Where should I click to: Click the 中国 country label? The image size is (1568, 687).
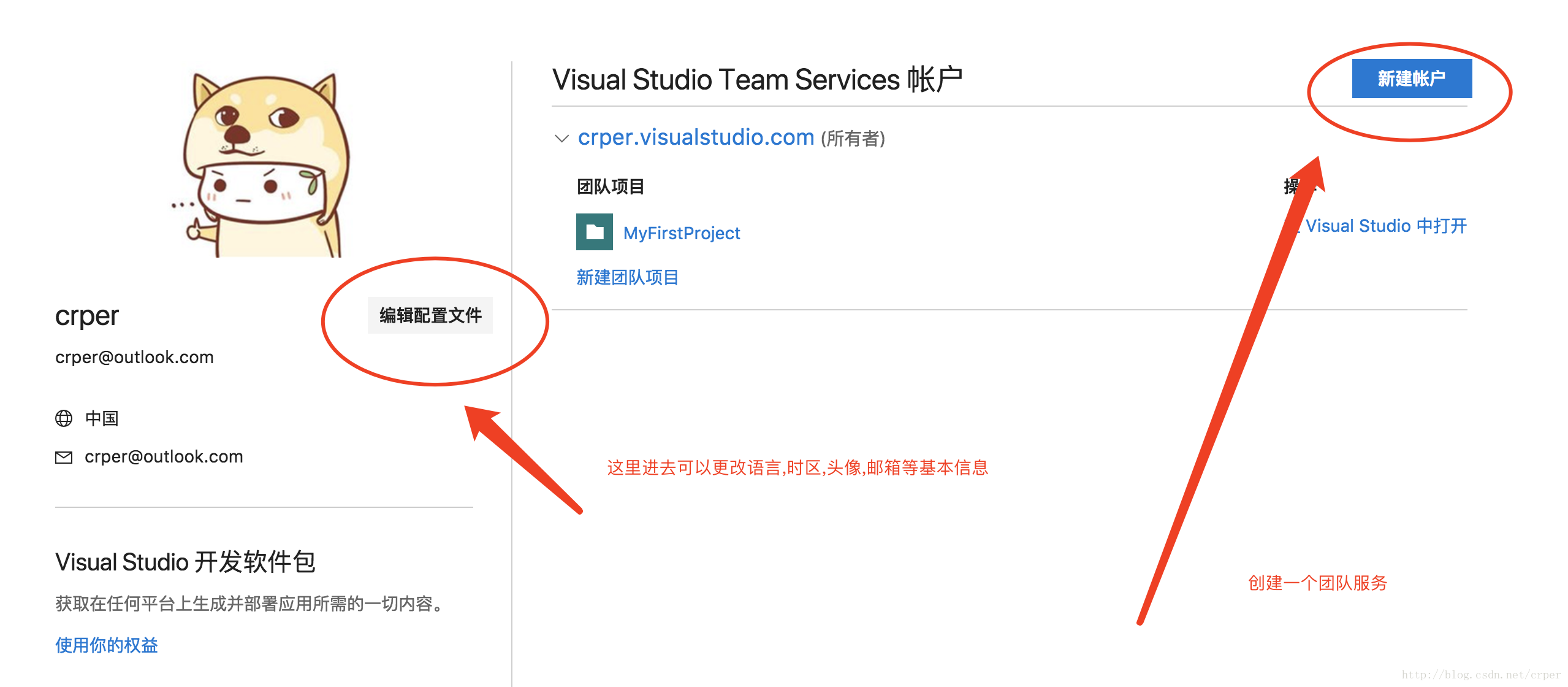pos(102,418)
